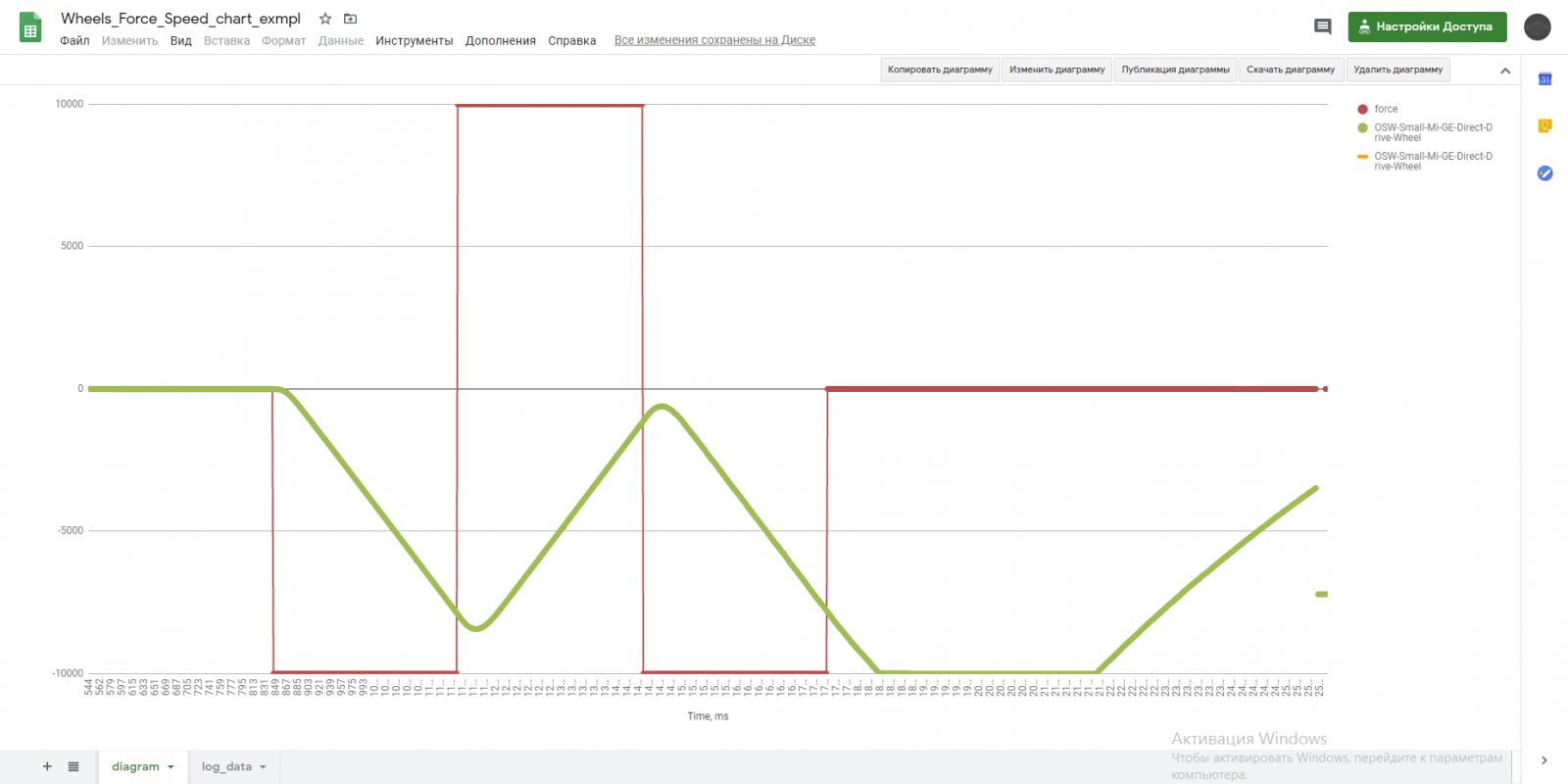The width and height of the screenshot is (1568, 784).
Task: Open the user account avatar
Action: point(1538,26)
